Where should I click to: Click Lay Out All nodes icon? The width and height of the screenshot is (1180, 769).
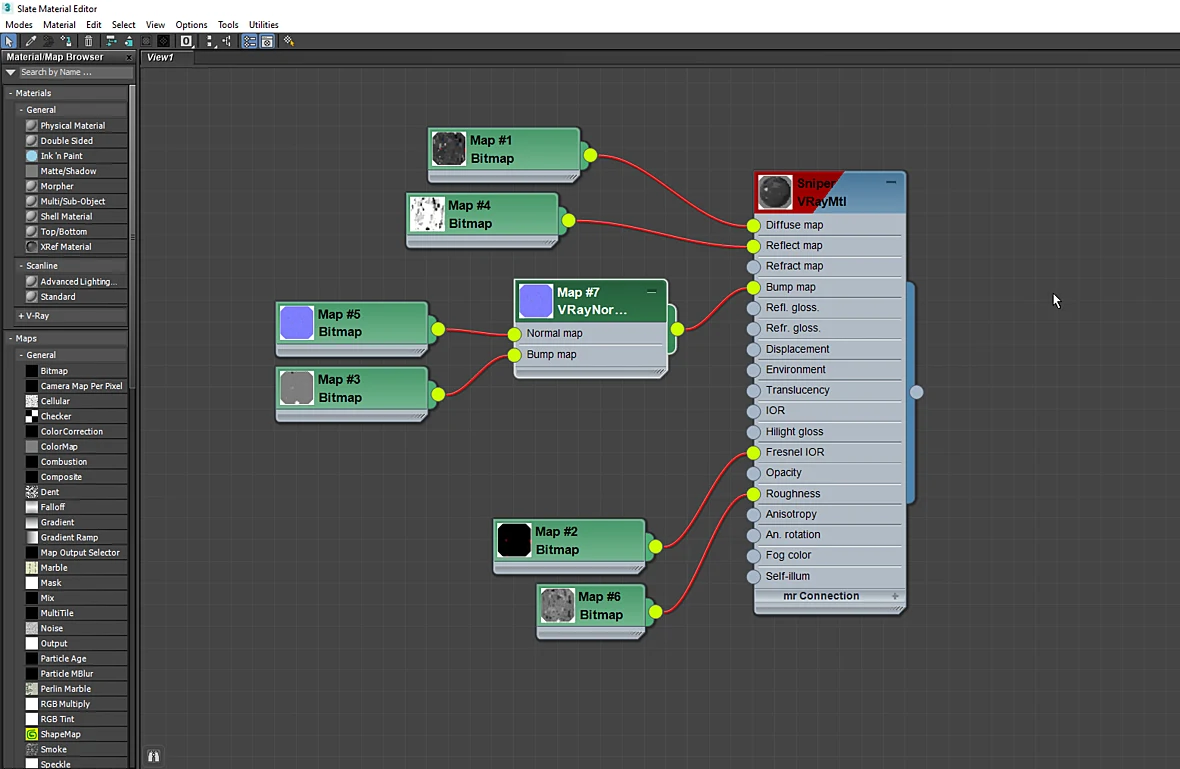[x=210, y=41]
